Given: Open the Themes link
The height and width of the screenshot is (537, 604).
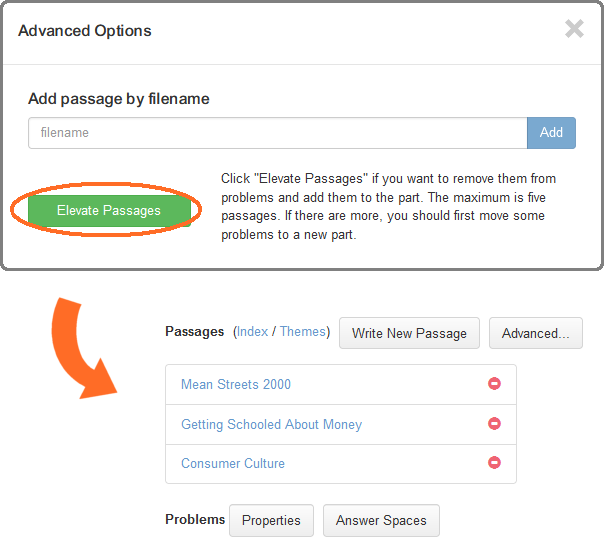Looking at the screenshot, I should 303,332.
